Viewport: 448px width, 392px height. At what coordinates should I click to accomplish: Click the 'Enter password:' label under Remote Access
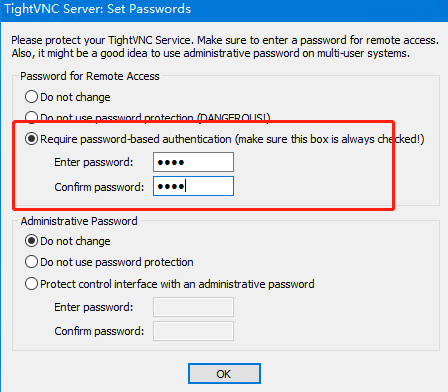(94, 162)
